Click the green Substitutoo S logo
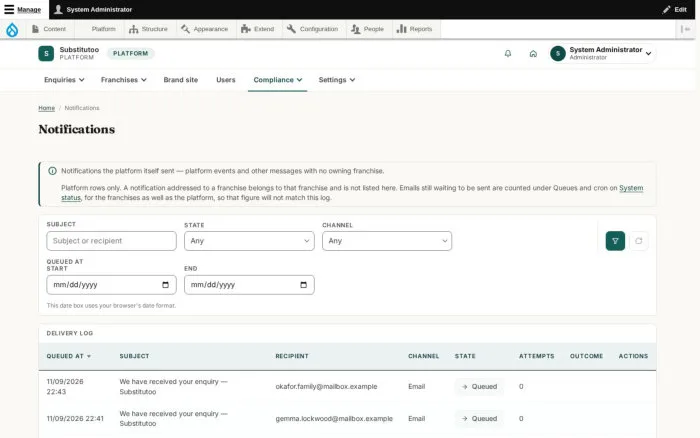The width and height of the screenshot is (700, 438). pos(46,54)
